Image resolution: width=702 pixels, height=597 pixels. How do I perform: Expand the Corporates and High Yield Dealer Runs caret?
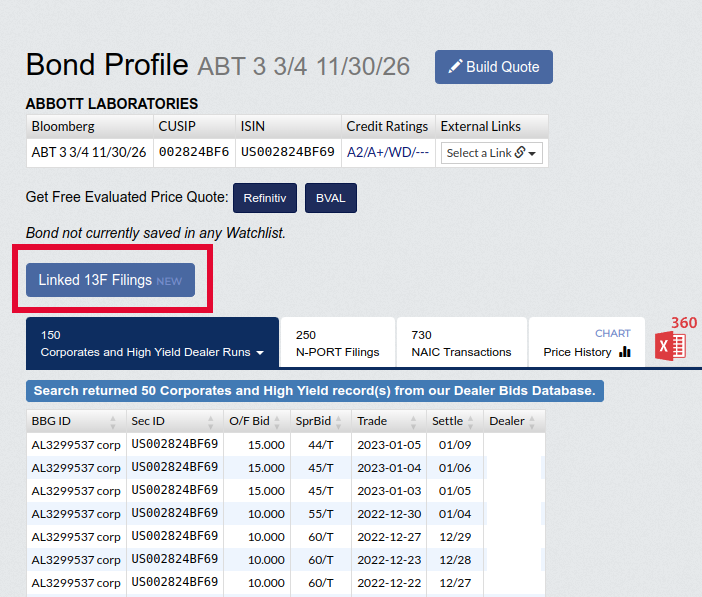(x=260, y=353)
